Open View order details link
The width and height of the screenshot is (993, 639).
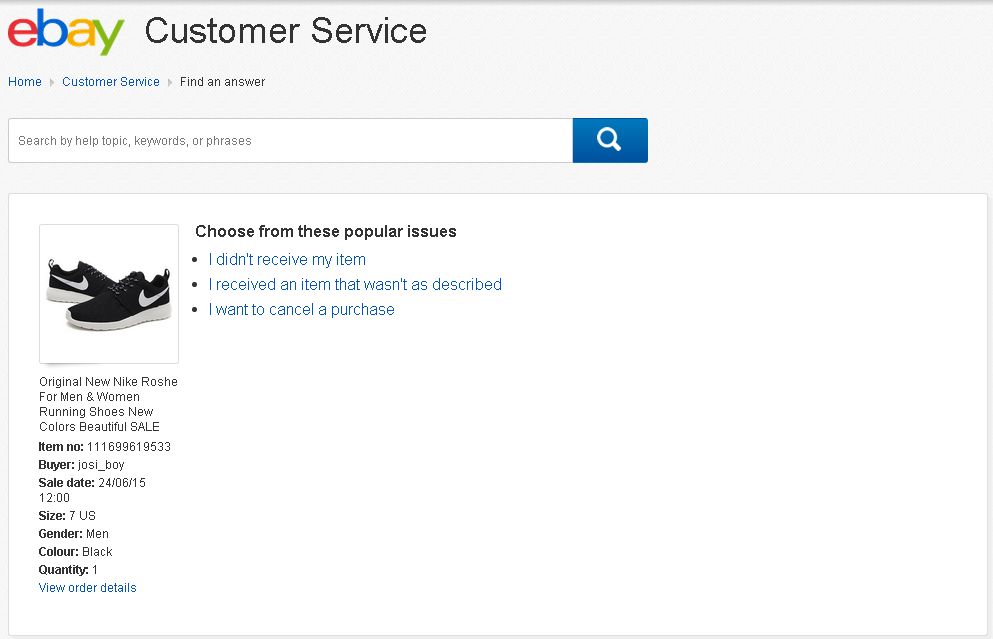click(x=88, y=588)
